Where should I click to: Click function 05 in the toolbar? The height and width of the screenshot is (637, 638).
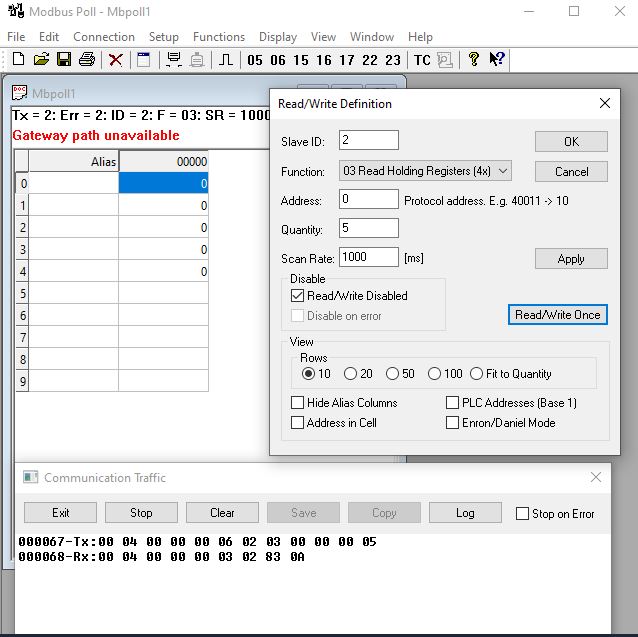point(255,60)
